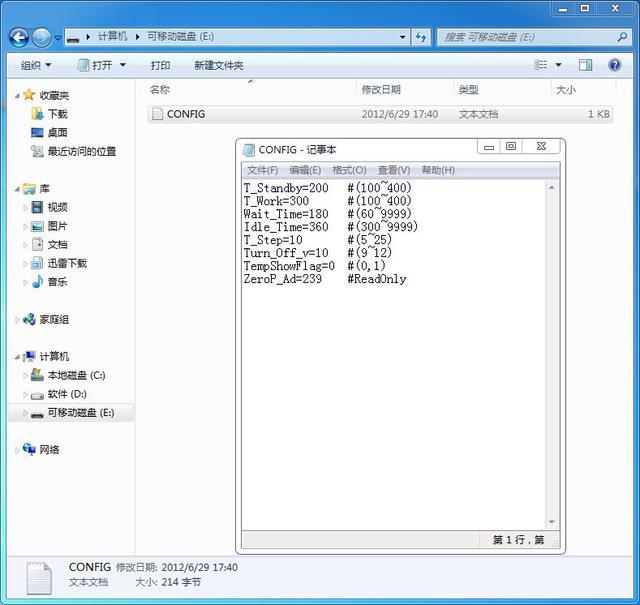
Task: Open the 查看(V) menu in Notepad
Action: pos(394,170)
